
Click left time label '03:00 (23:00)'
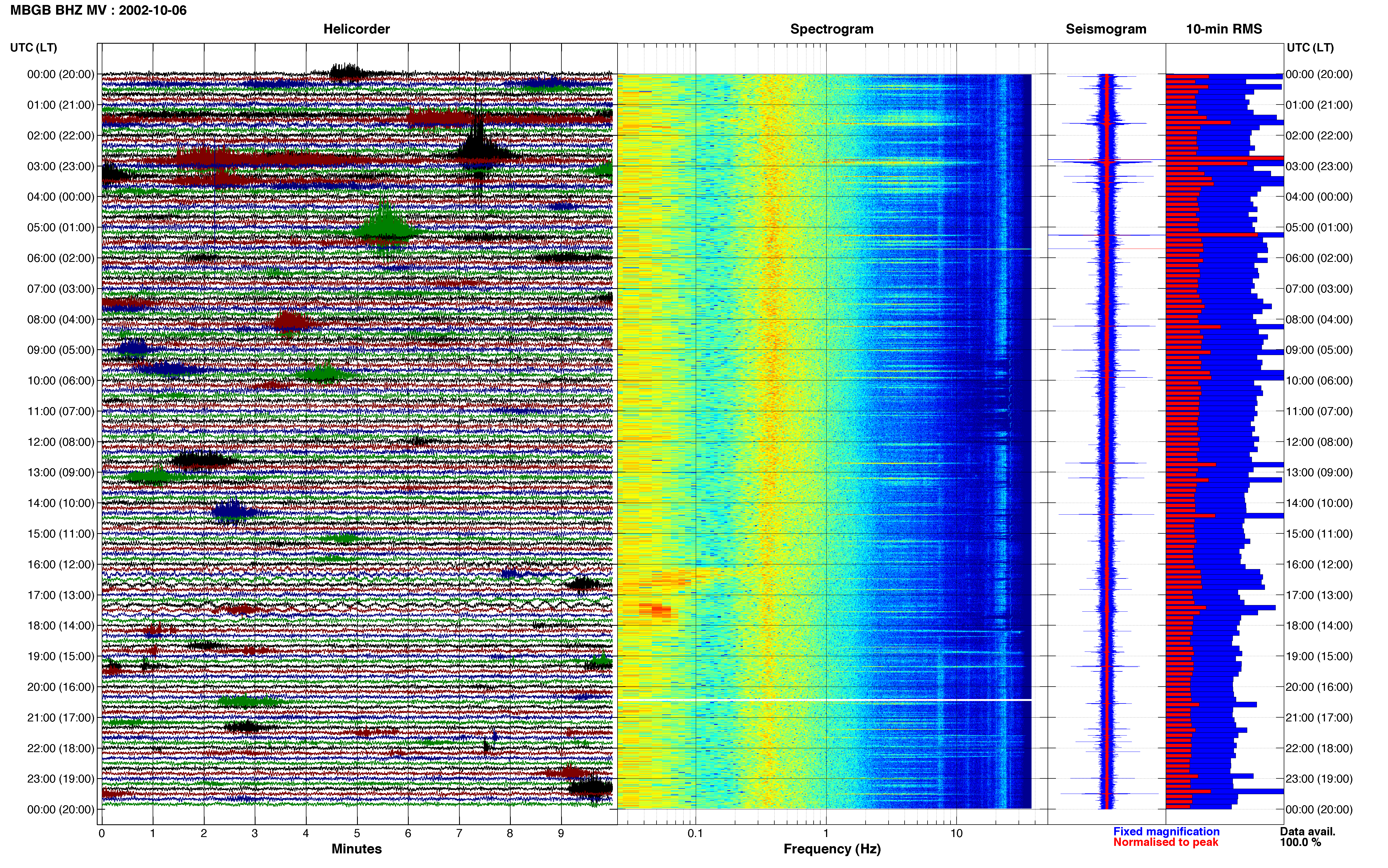tap(60, 166)
